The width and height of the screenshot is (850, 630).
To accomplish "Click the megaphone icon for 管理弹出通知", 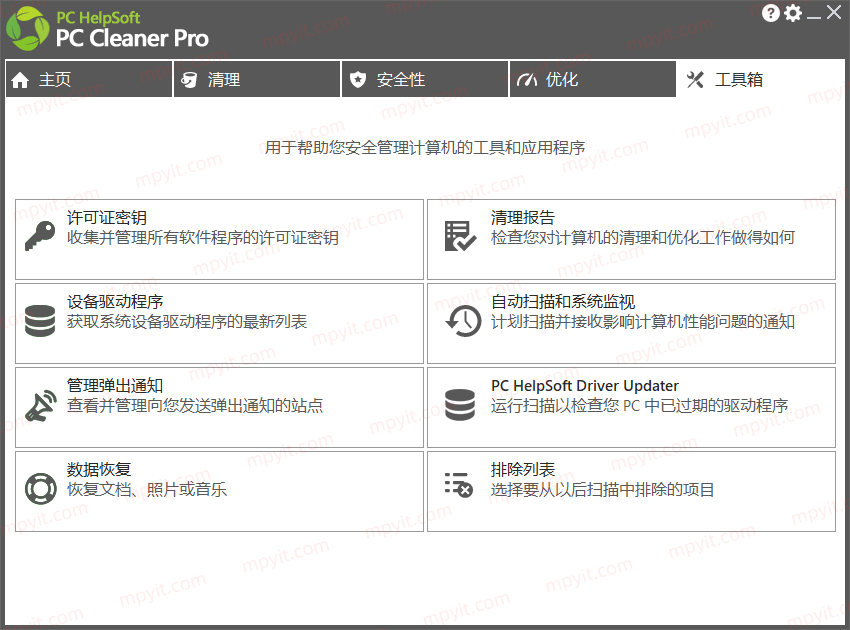I will [41, 406].
